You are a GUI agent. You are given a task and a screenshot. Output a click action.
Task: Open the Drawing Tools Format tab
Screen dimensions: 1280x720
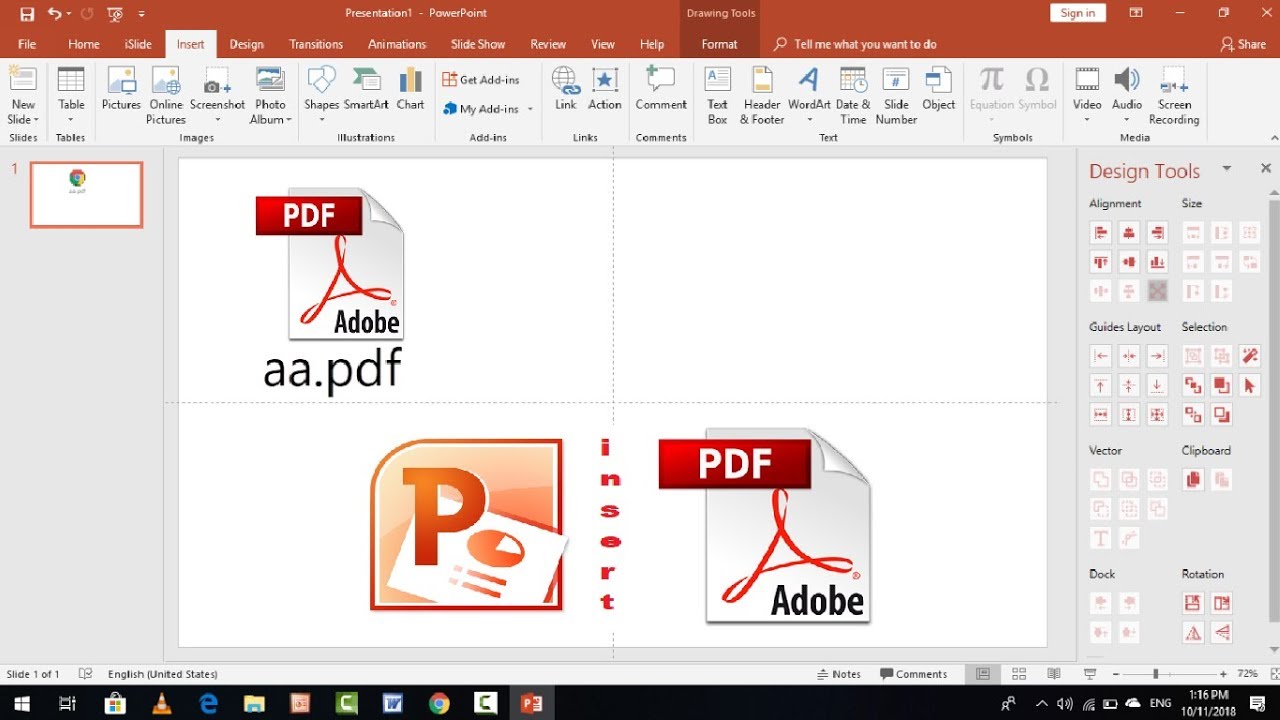click(719, 44)
